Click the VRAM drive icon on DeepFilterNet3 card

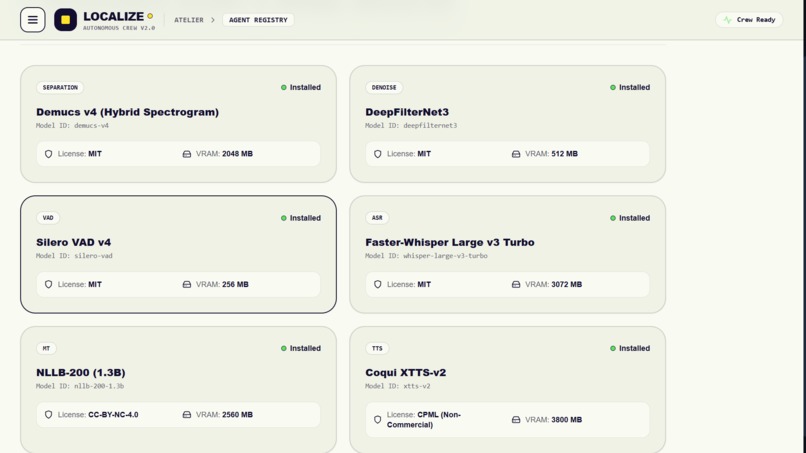pos(516,154)
